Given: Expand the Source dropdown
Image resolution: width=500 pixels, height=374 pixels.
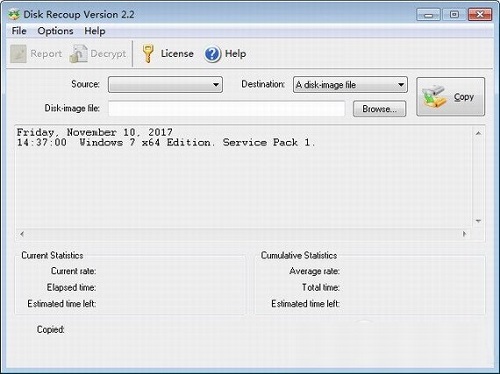Looking at the screenshot, I should click(x=165, y=85).
